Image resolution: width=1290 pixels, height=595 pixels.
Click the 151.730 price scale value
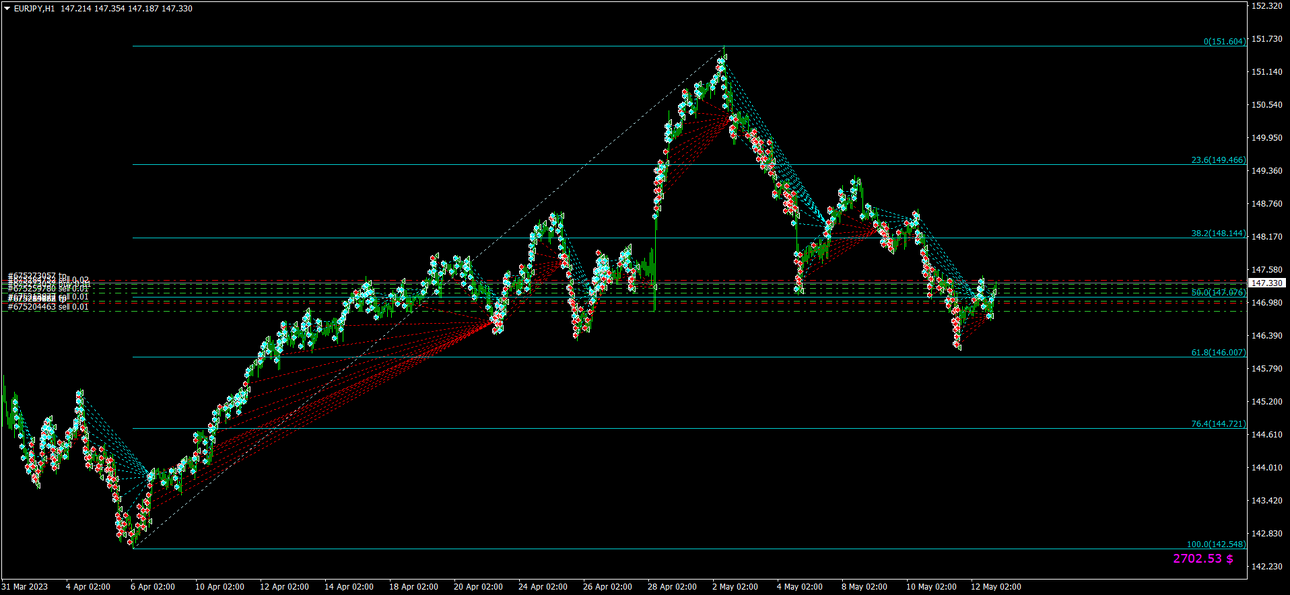1266,39
